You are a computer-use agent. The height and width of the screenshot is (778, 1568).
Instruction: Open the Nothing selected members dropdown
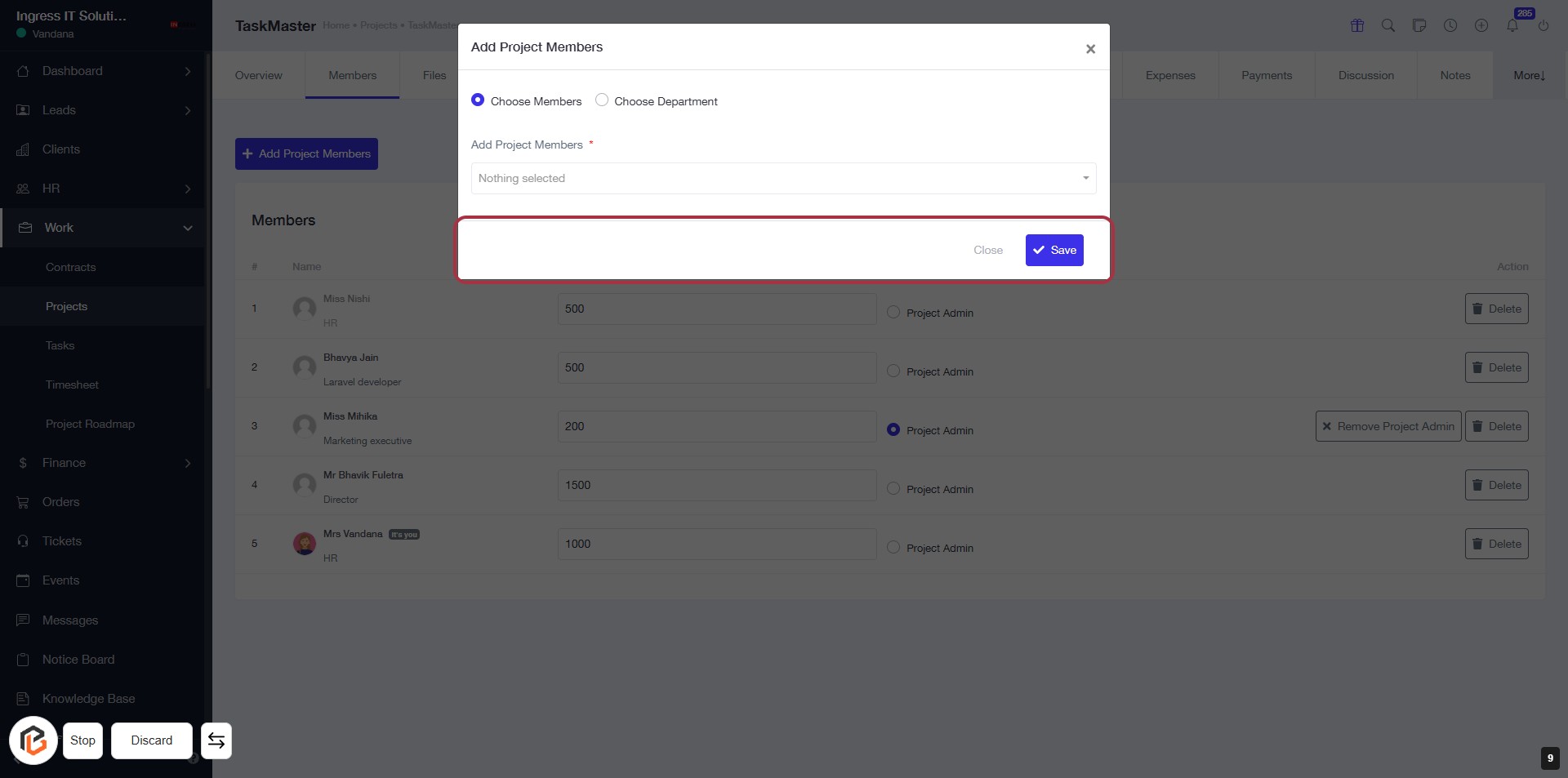pos(783,178)
